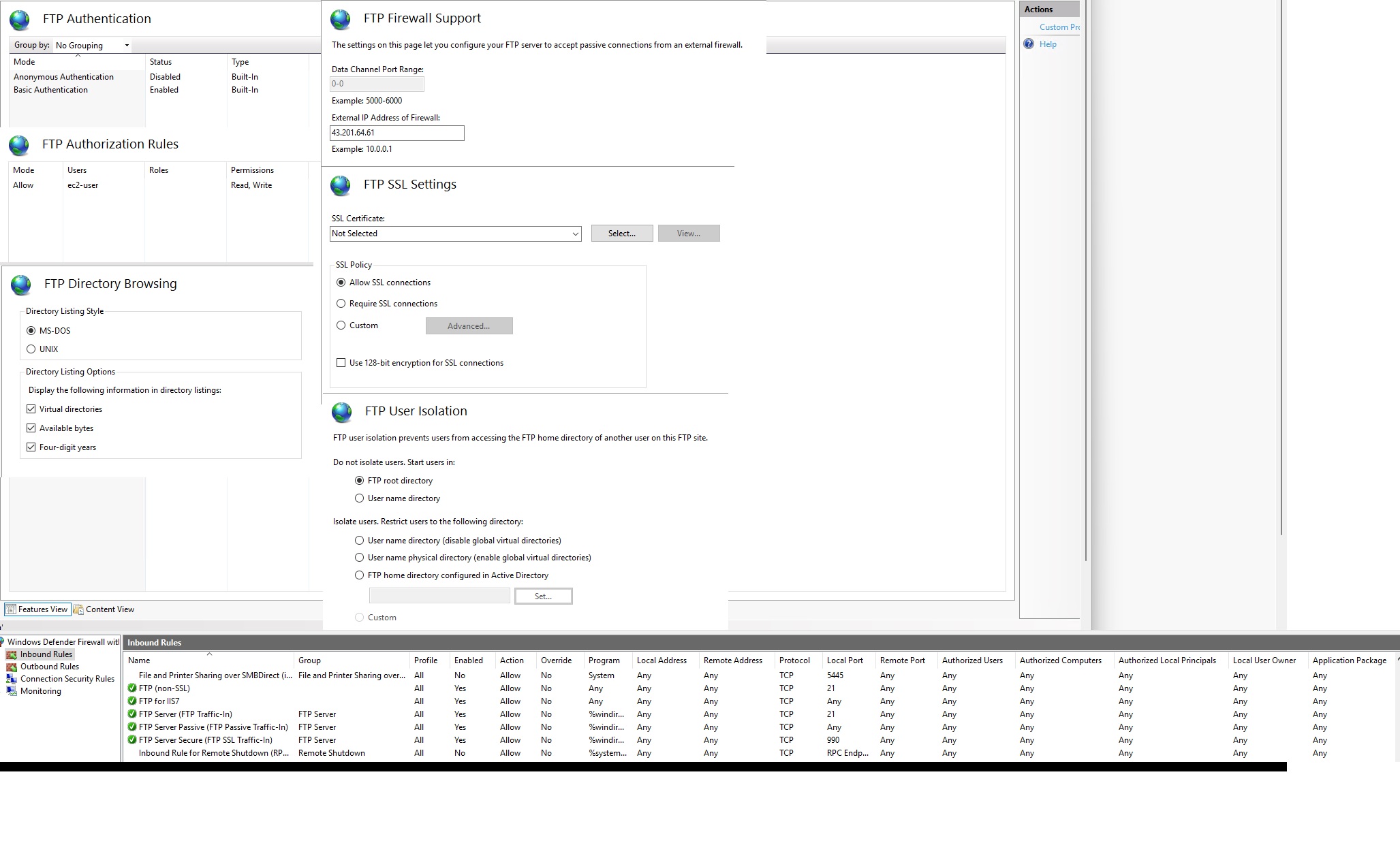This screenshot has height=845, width=1400.
Task: Open the Custom Pr... action link
Action: (1059, 27)
